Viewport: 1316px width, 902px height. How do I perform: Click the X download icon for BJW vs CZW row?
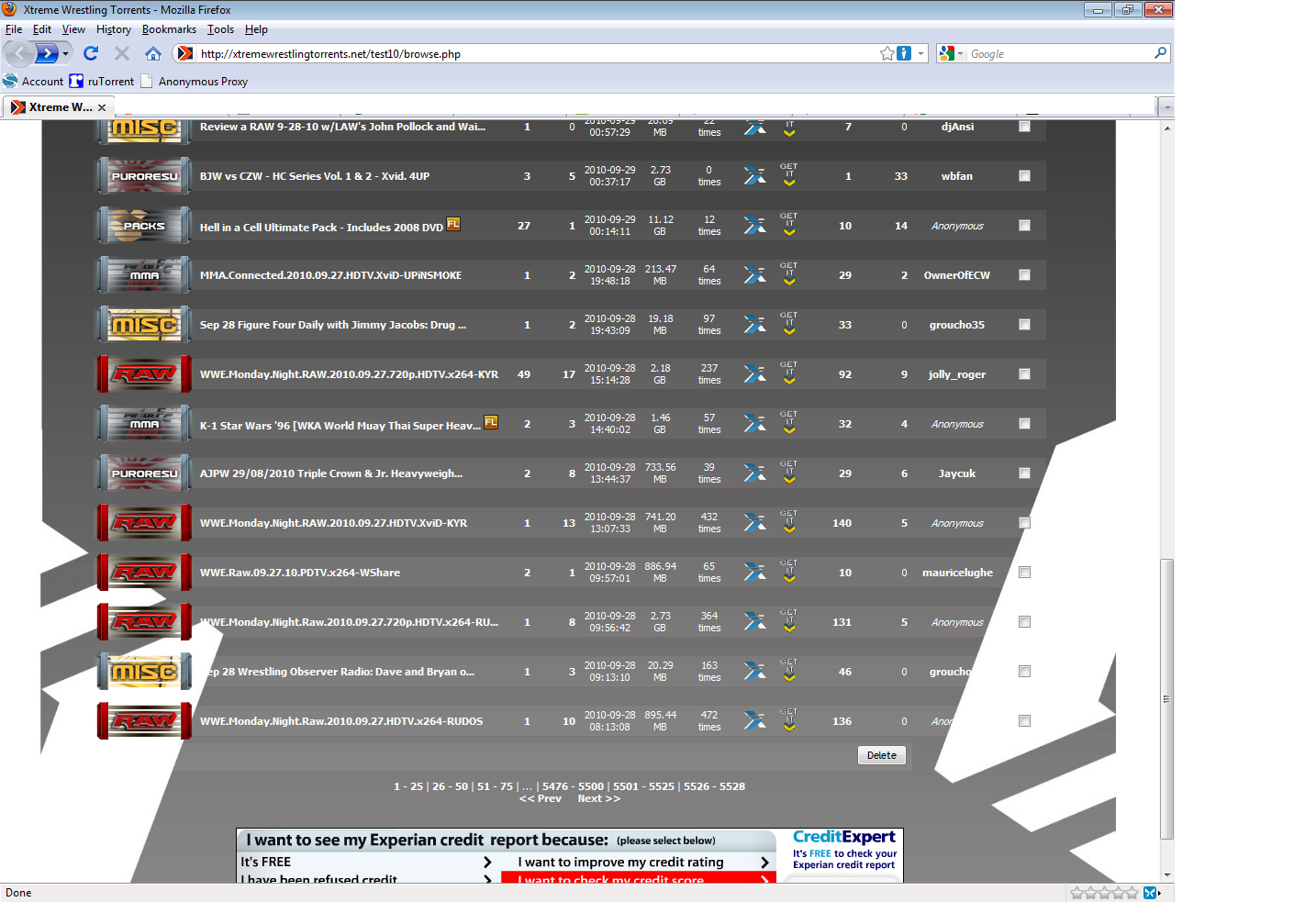point(754,176)
